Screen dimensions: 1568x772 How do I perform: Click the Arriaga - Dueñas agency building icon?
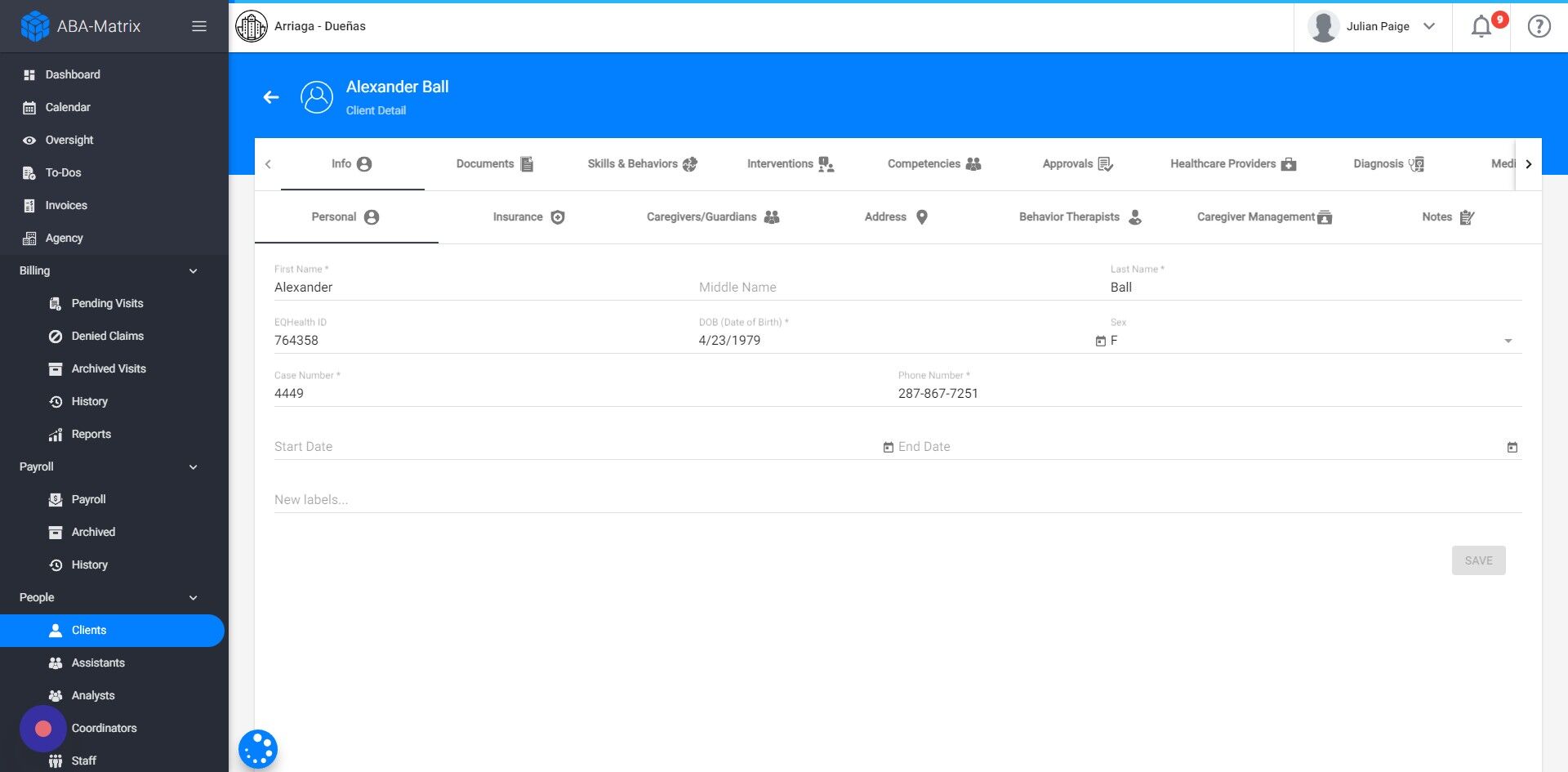coord(252,26)
